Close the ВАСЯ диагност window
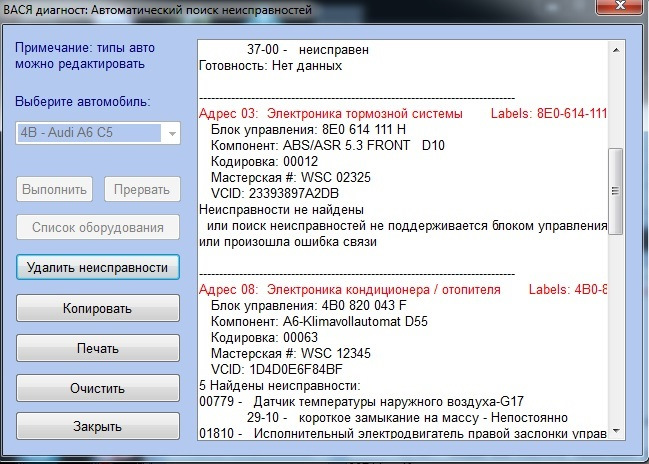The image size is (649, 464). pyautogui.click(x=620, y=6)
